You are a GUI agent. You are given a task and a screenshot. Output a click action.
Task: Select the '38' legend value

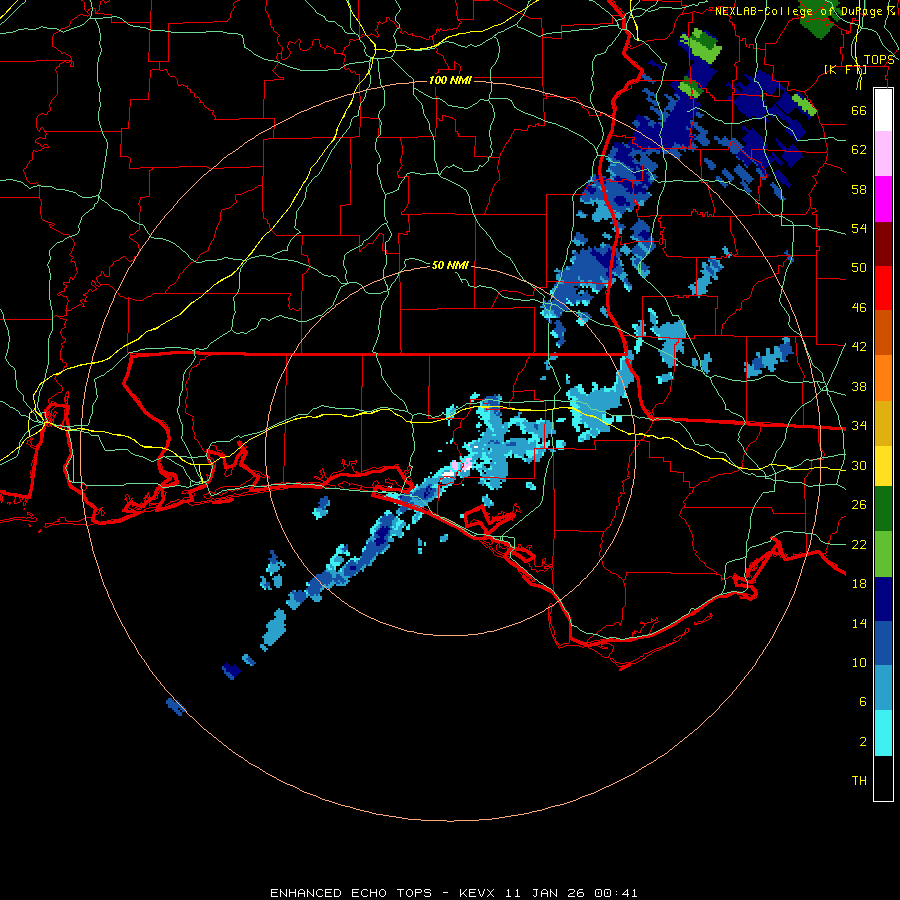859,386
